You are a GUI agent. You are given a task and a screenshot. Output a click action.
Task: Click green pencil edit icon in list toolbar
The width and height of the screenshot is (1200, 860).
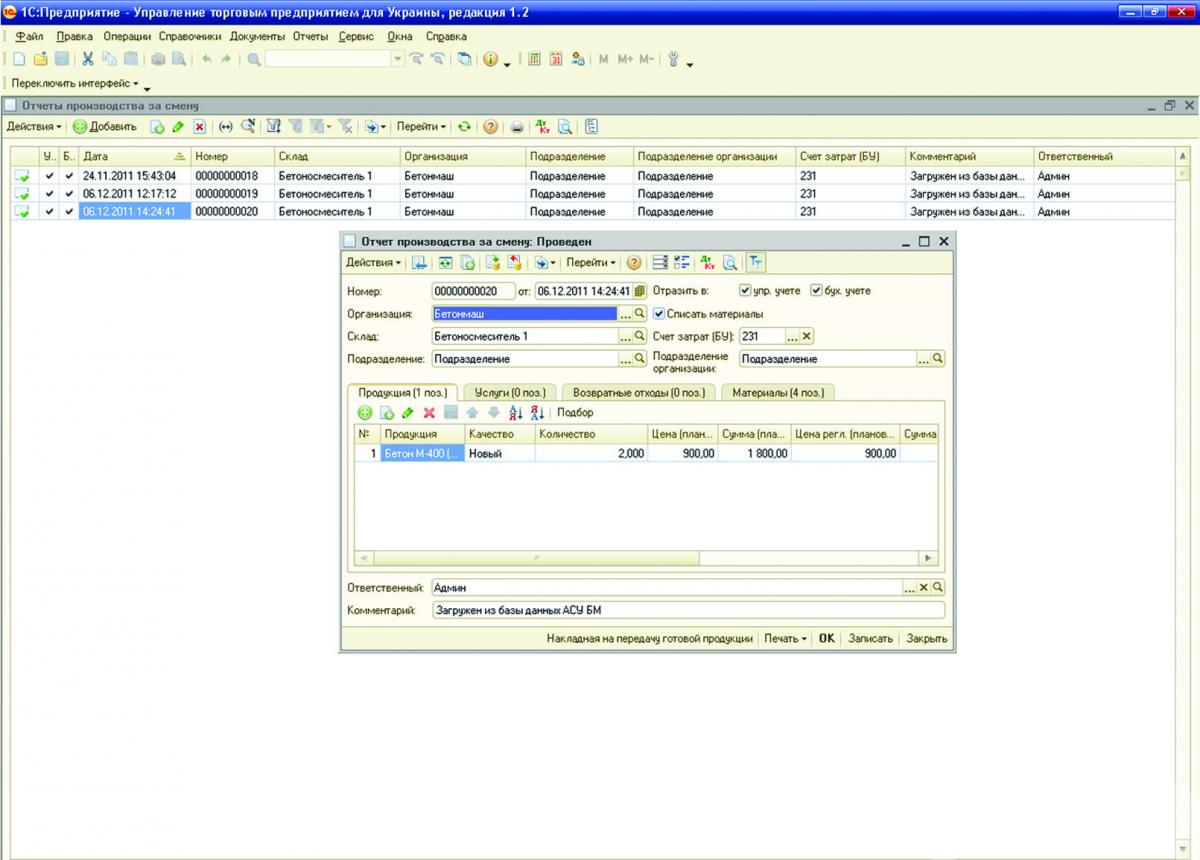coord(178,127)
